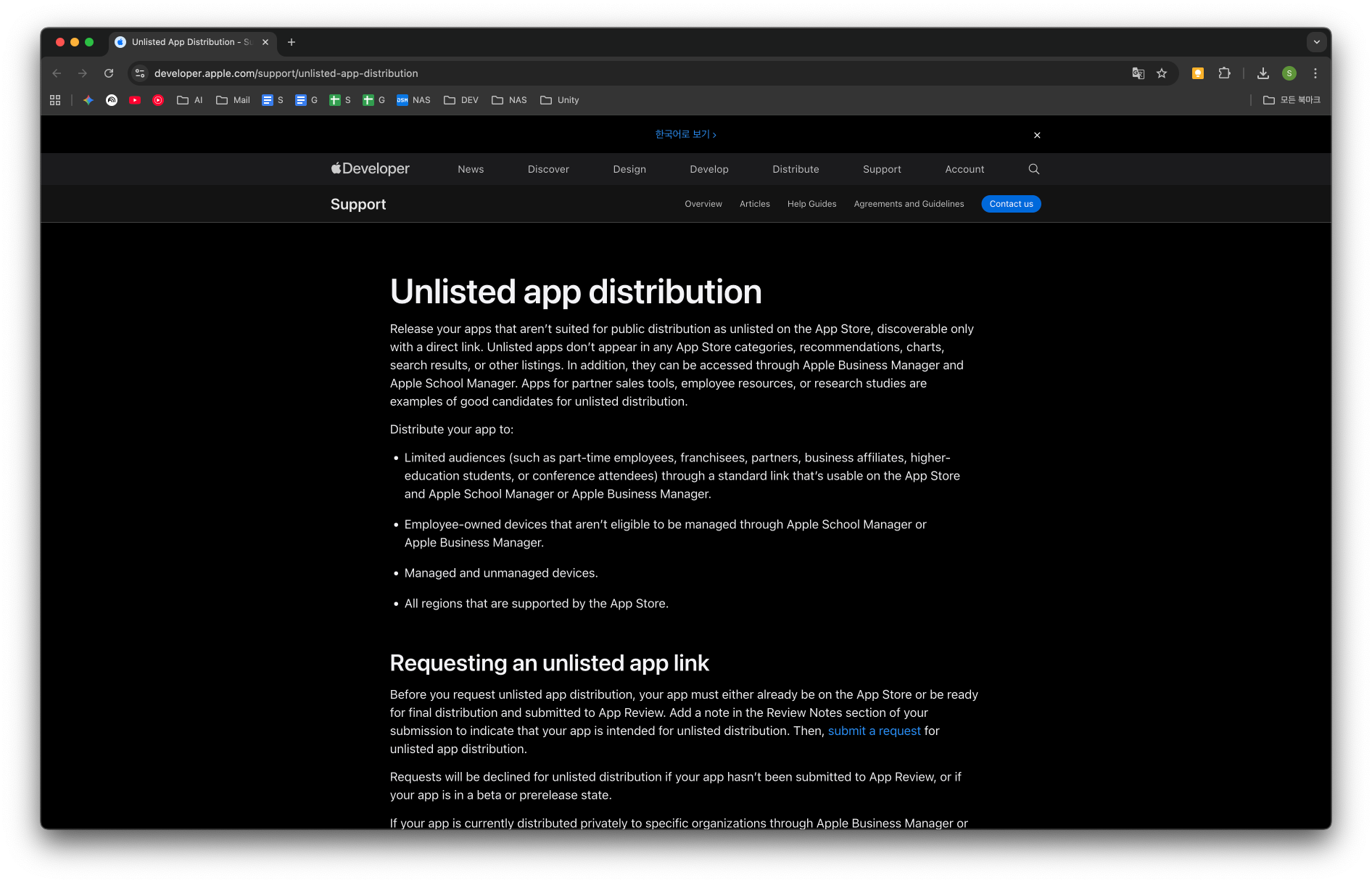Open the apps grid in bookmarks bar

tap(55, 100)
